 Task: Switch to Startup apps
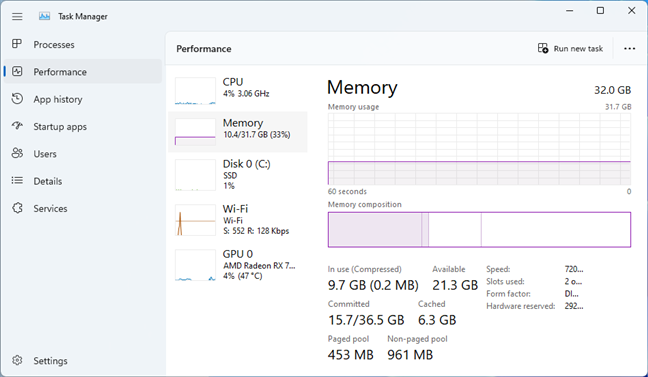83,126
